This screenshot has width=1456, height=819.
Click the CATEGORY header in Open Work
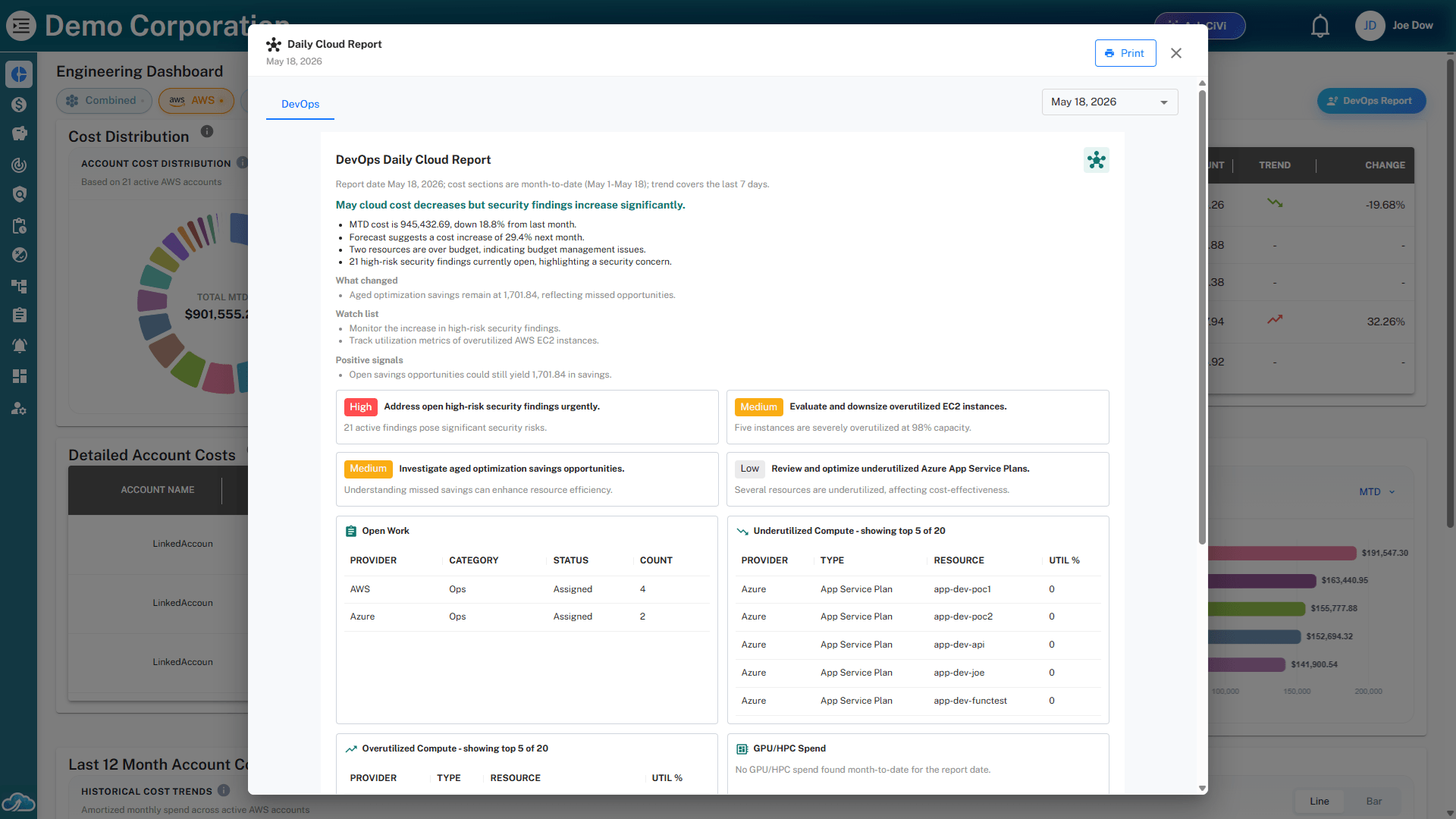[473, 561]
